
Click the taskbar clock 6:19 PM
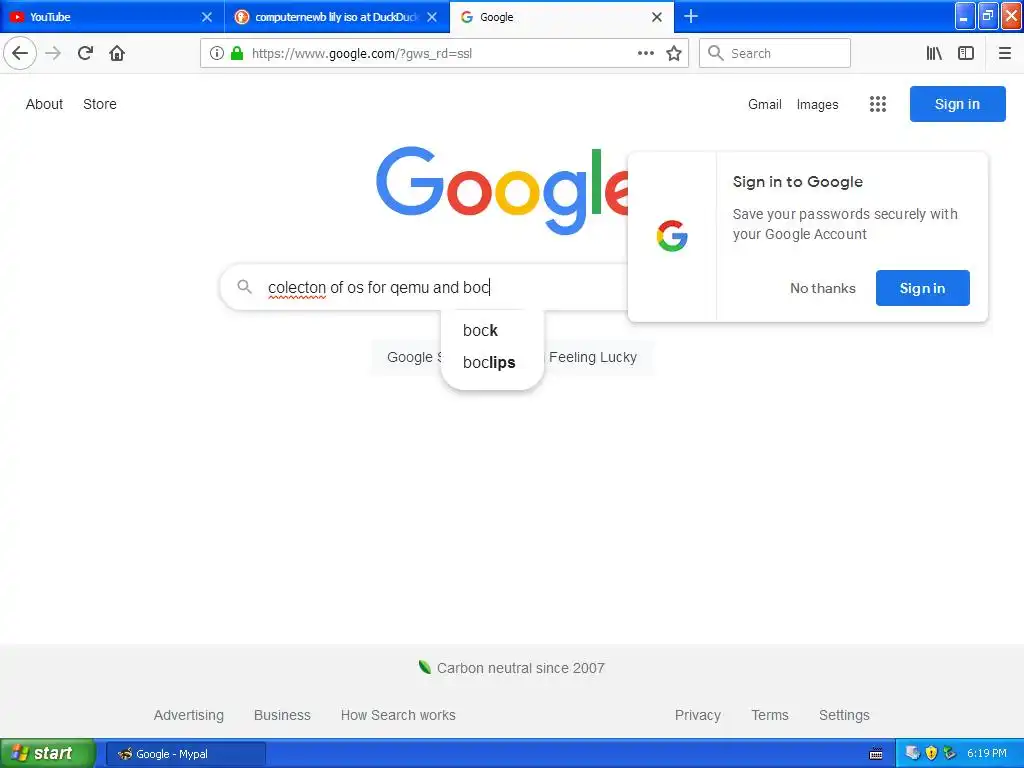[987, 753]
